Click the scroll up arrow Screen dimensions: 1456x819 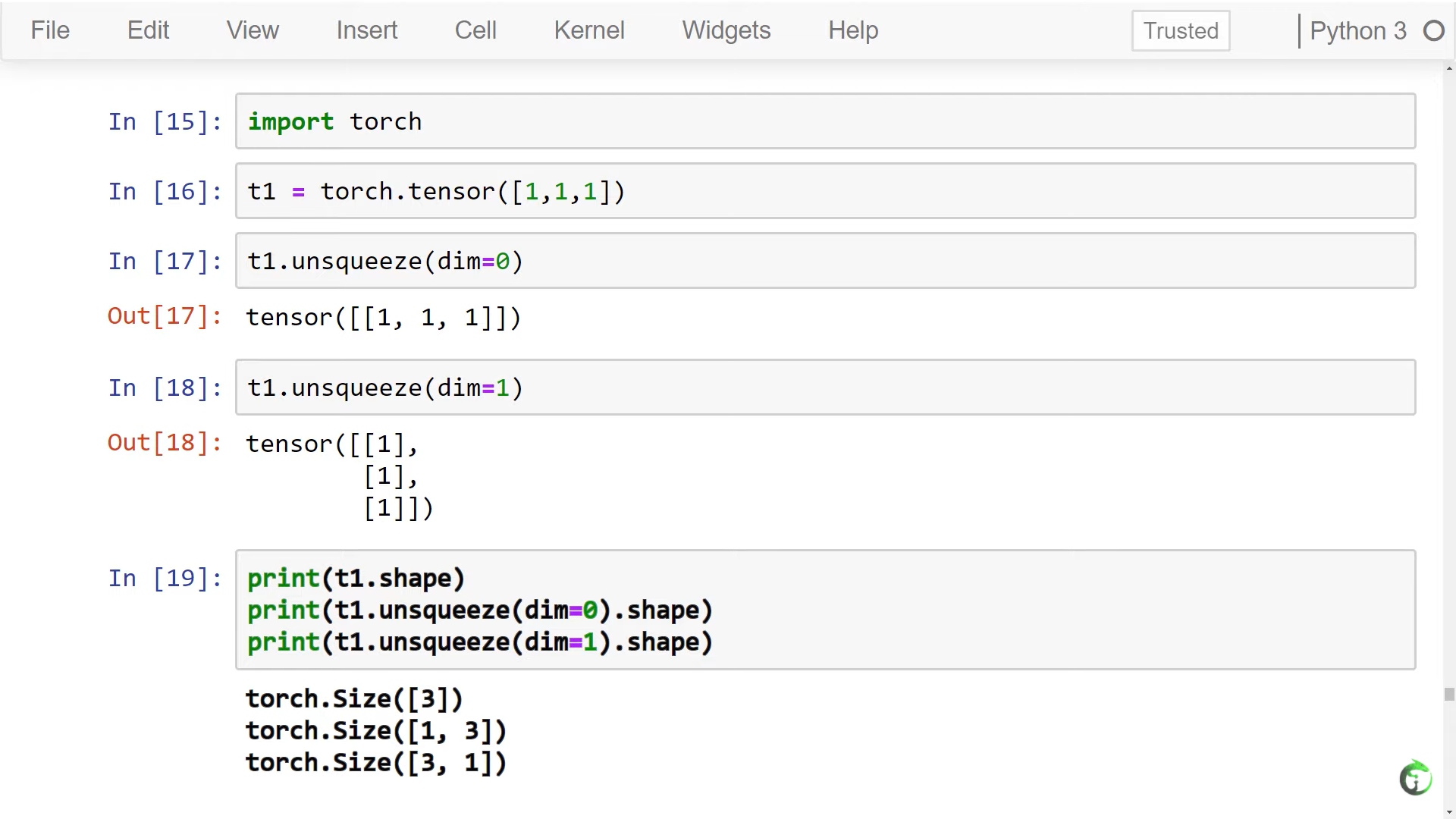point(1449,68)
